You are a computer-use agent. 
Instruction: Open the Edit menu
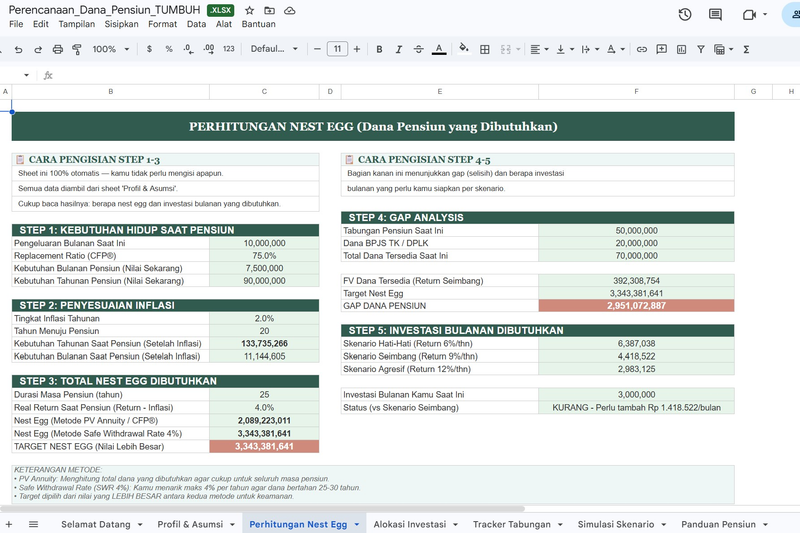click(41, 24)
